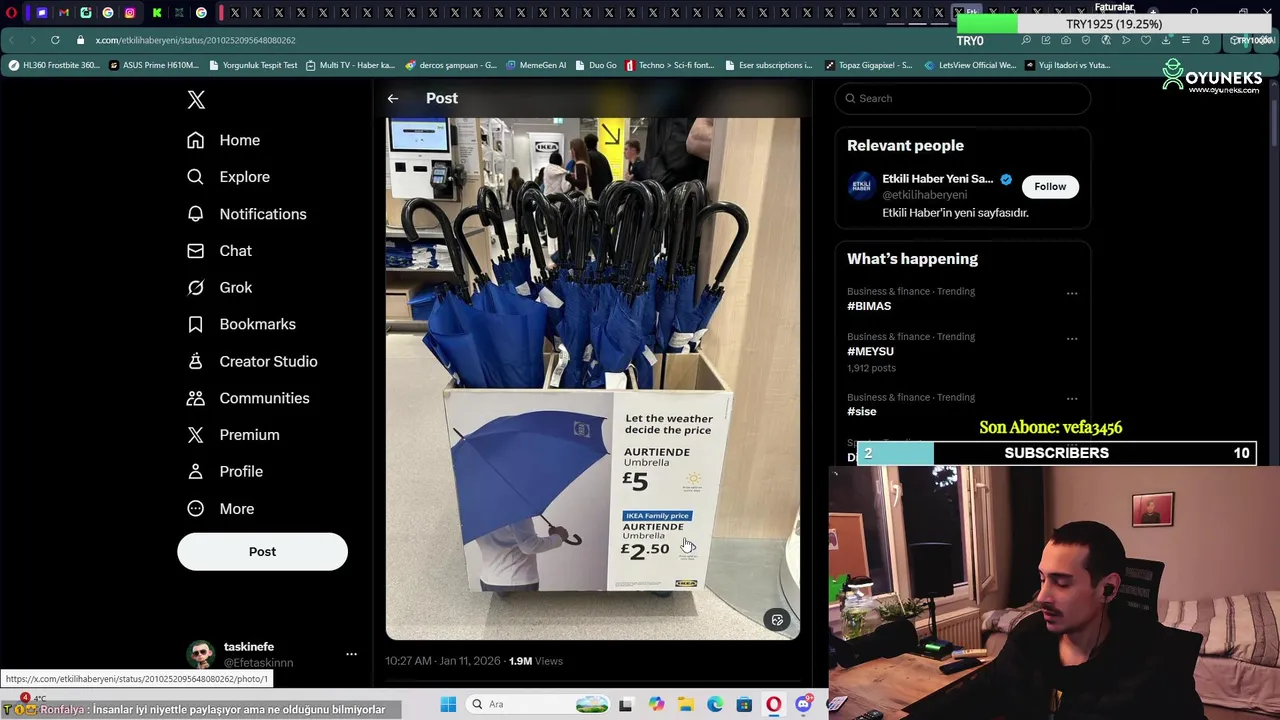Open the LetsView Official bookmark
Screen dimensions: 1280x720
970,65
